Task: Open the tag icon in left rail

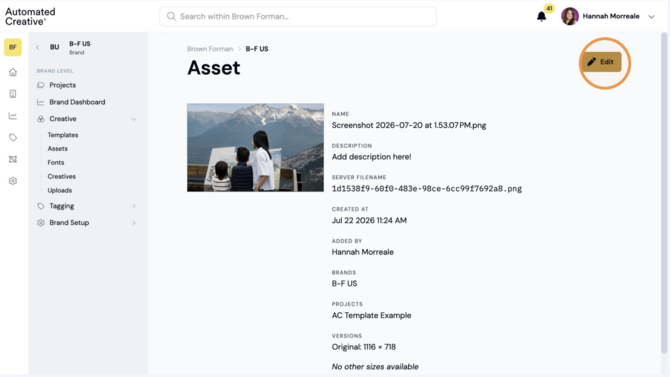Action: point(13,137)
